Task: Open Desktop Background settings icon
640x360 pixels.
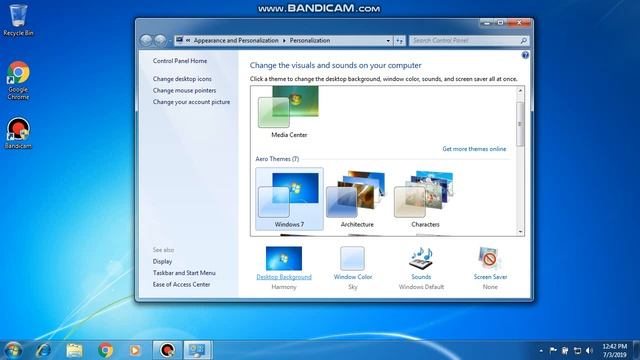Action: (x=284, y=258)
